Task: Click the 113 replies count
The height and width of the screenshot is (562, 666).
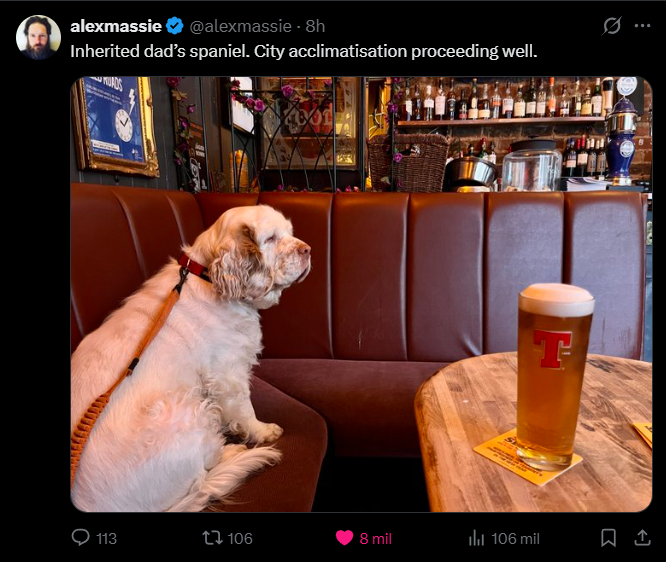Action: [106, 539]
